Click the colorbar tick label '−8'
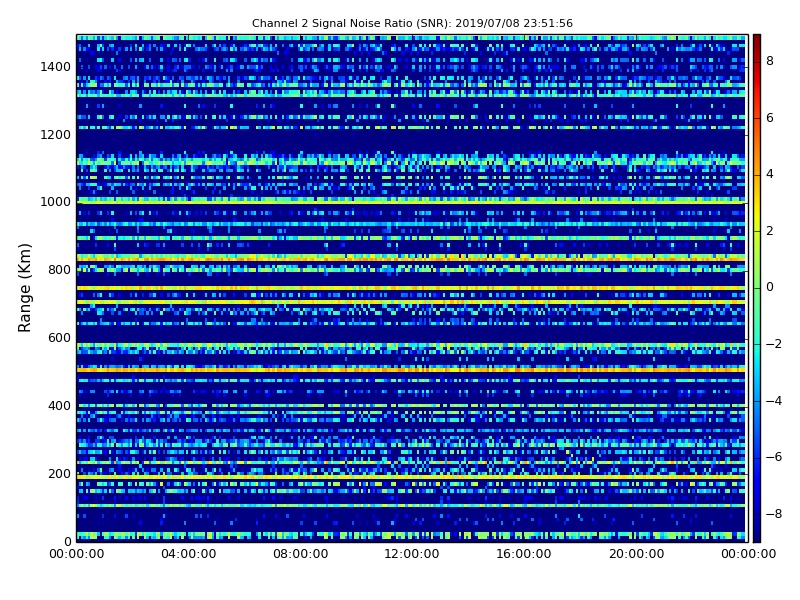 coord(774,514)
